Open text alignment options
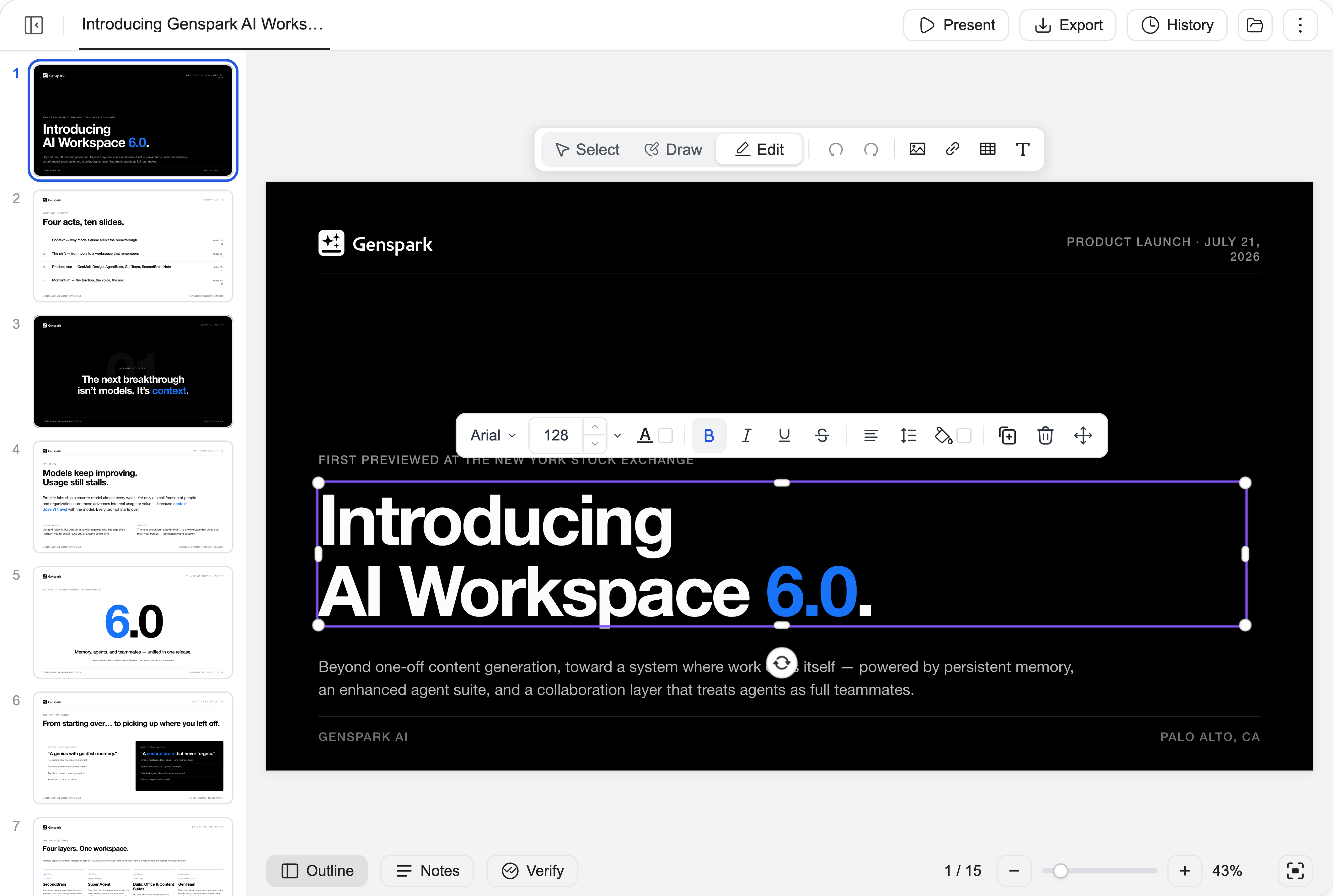Image resolution: width=1333 pixels, height=896 pixels. pos(870,435)
